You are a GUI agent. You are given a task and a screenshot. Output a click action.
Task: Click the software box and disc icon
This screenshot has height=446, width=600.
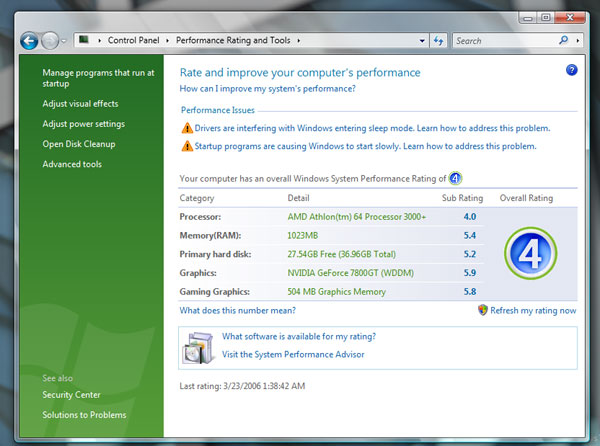199,348
